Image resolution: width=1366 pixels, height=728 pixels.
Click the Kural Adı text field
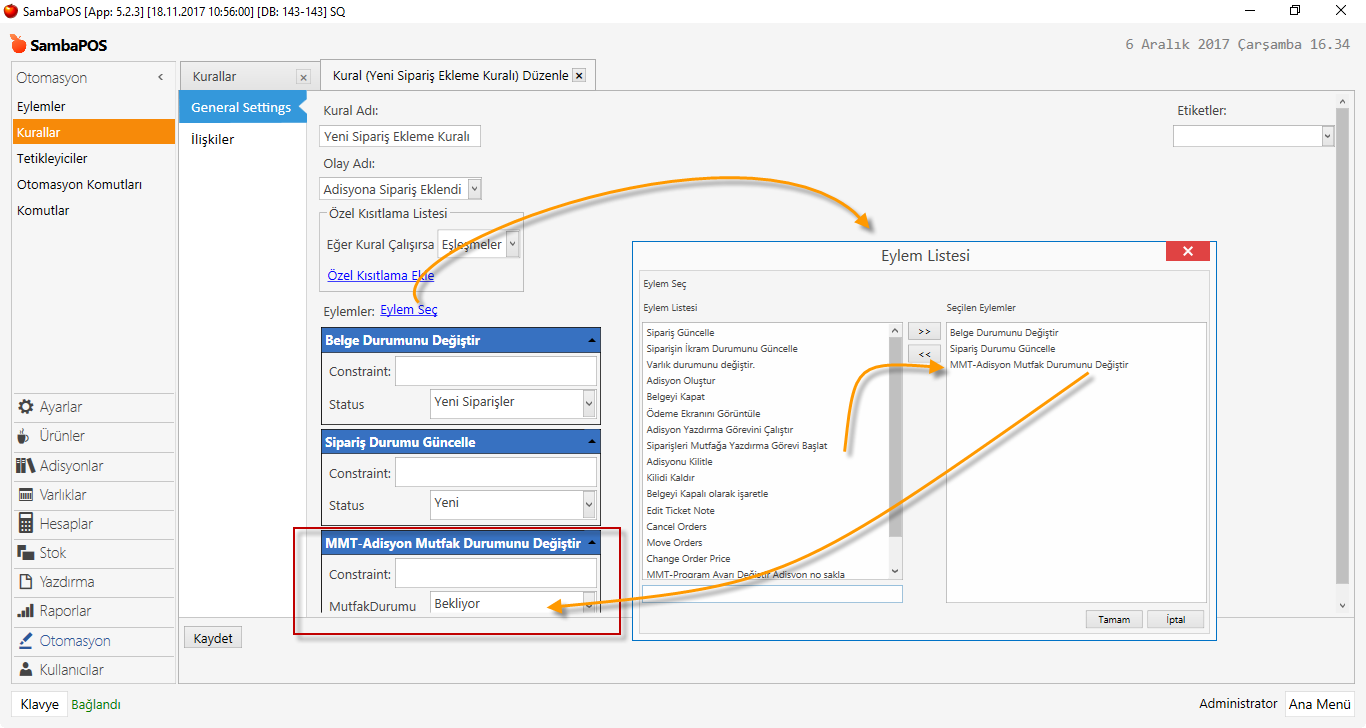tap(400, 137)
